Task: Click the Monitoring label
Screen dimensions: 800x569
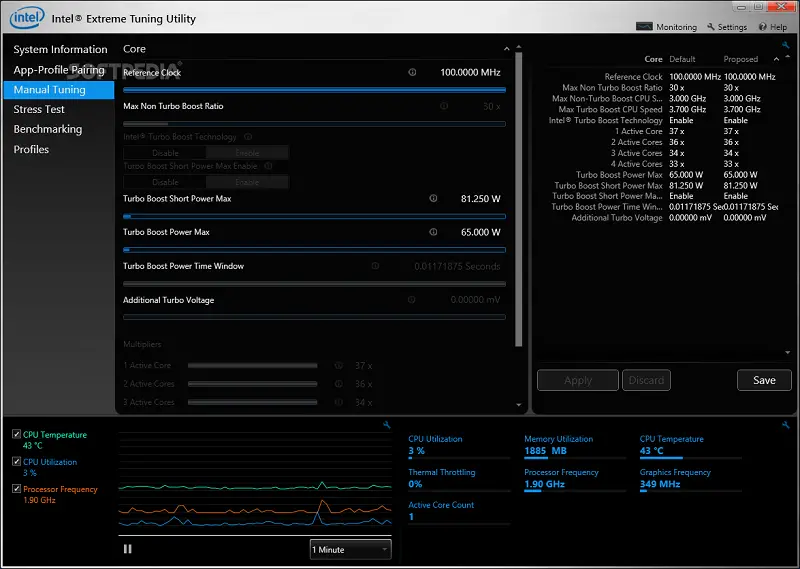Action: point(677,27)
